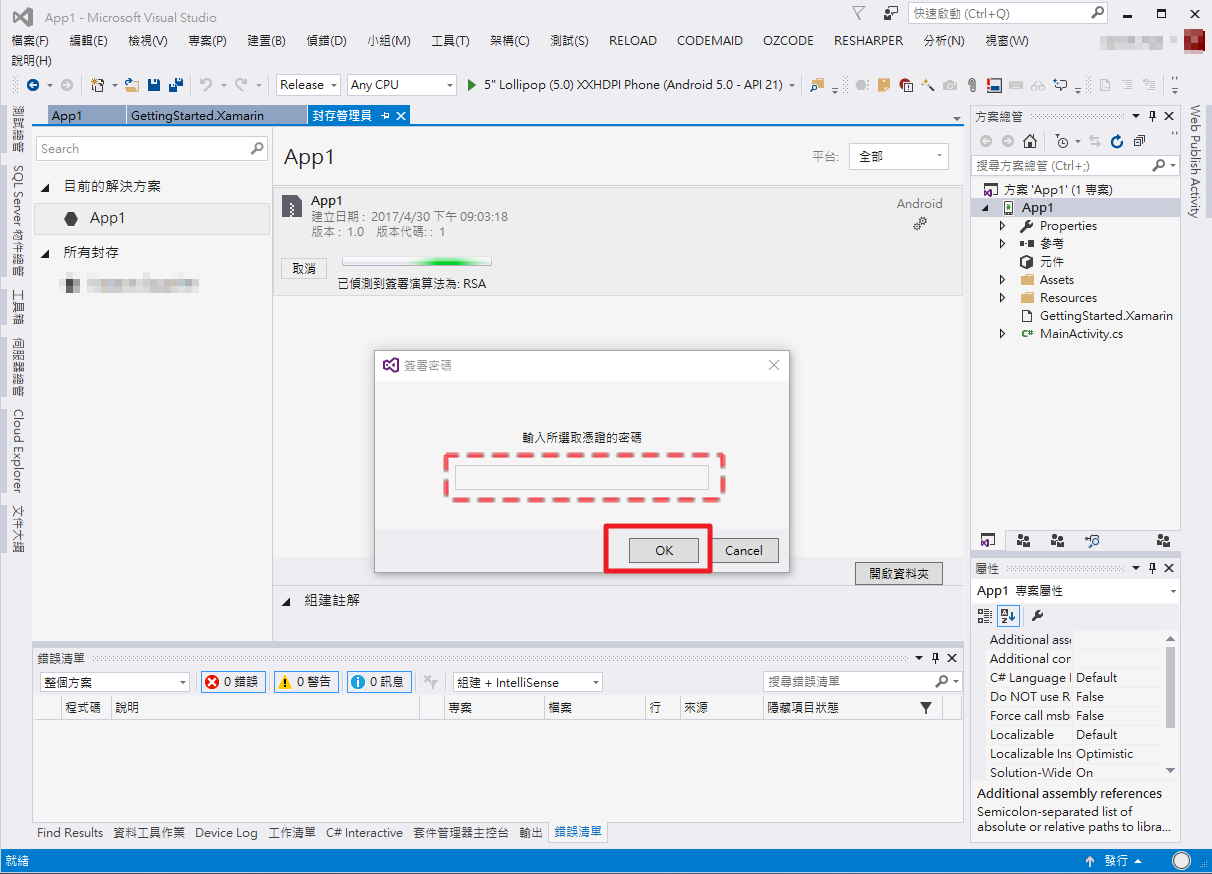Collapse the 目前的解決方案 section
This screenshot has width=1212, height=874.
coord(45,187)
